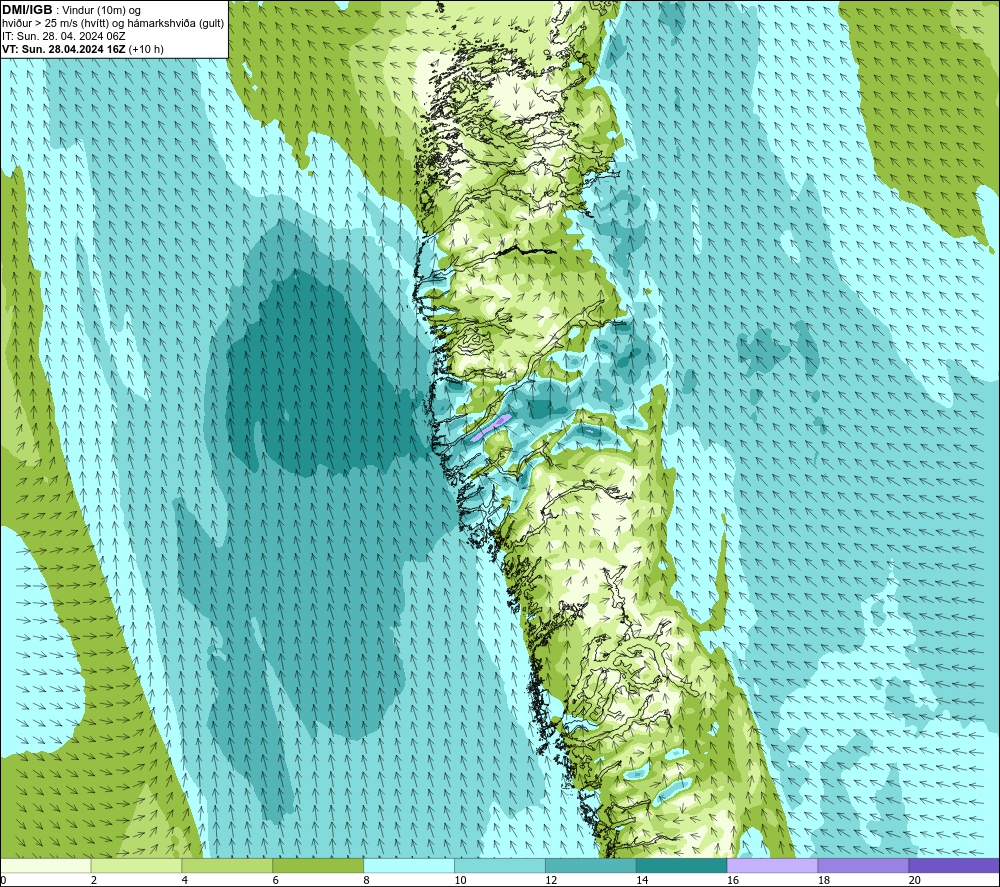
Task: Click the 18–20 m/s purple colorbar segment
Action: click(x=864, y=866)
